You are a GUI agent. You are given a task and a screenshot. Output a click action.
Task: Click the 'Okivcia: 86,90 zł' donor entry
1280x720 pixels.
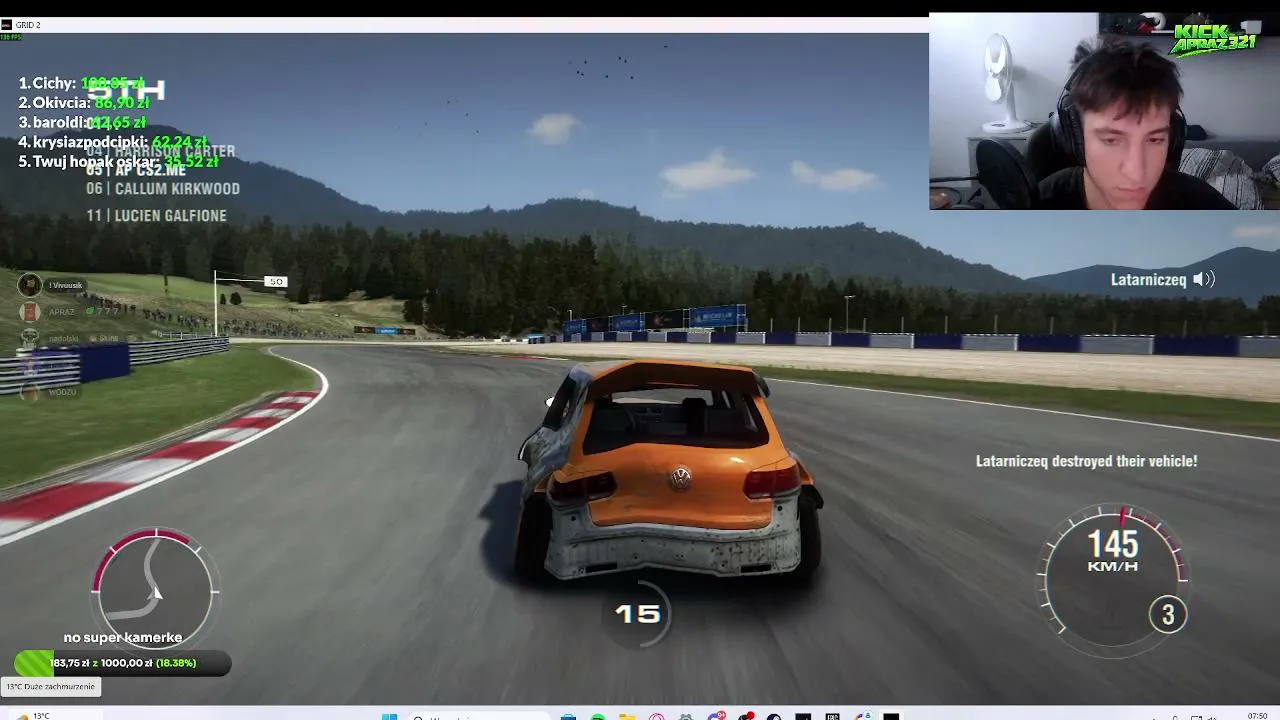pyautogui.click(x=84, y=102)
